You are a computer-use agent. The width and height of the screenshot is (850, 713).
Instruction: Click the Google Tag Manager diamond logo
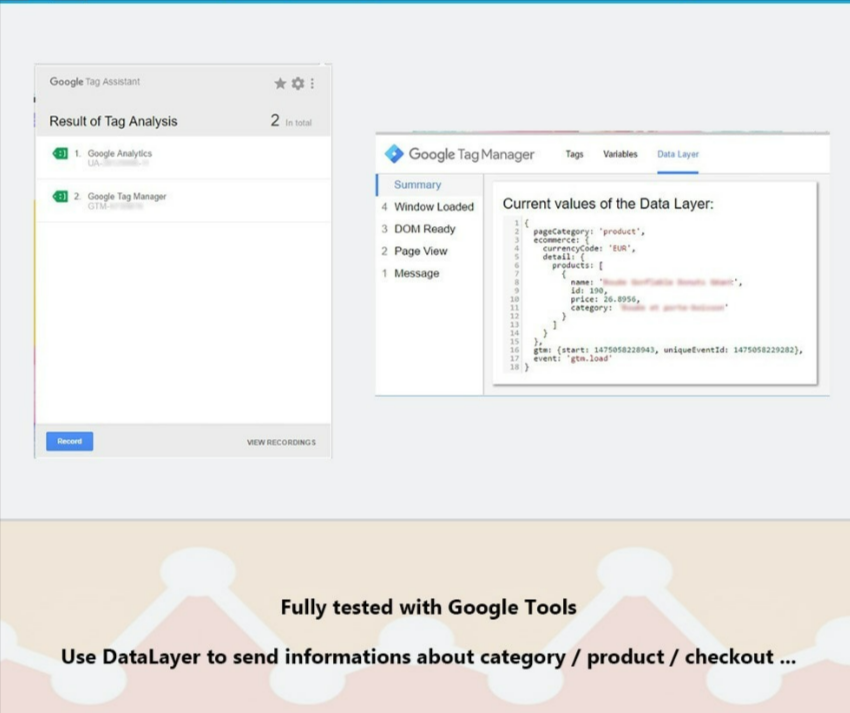(x=394, y=154)
